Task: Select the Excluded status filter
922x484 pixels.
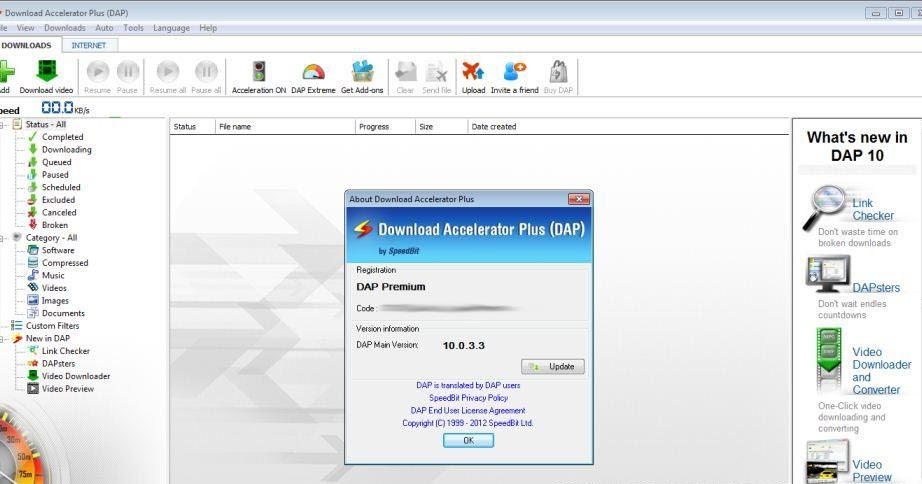Action: [58, 200]
